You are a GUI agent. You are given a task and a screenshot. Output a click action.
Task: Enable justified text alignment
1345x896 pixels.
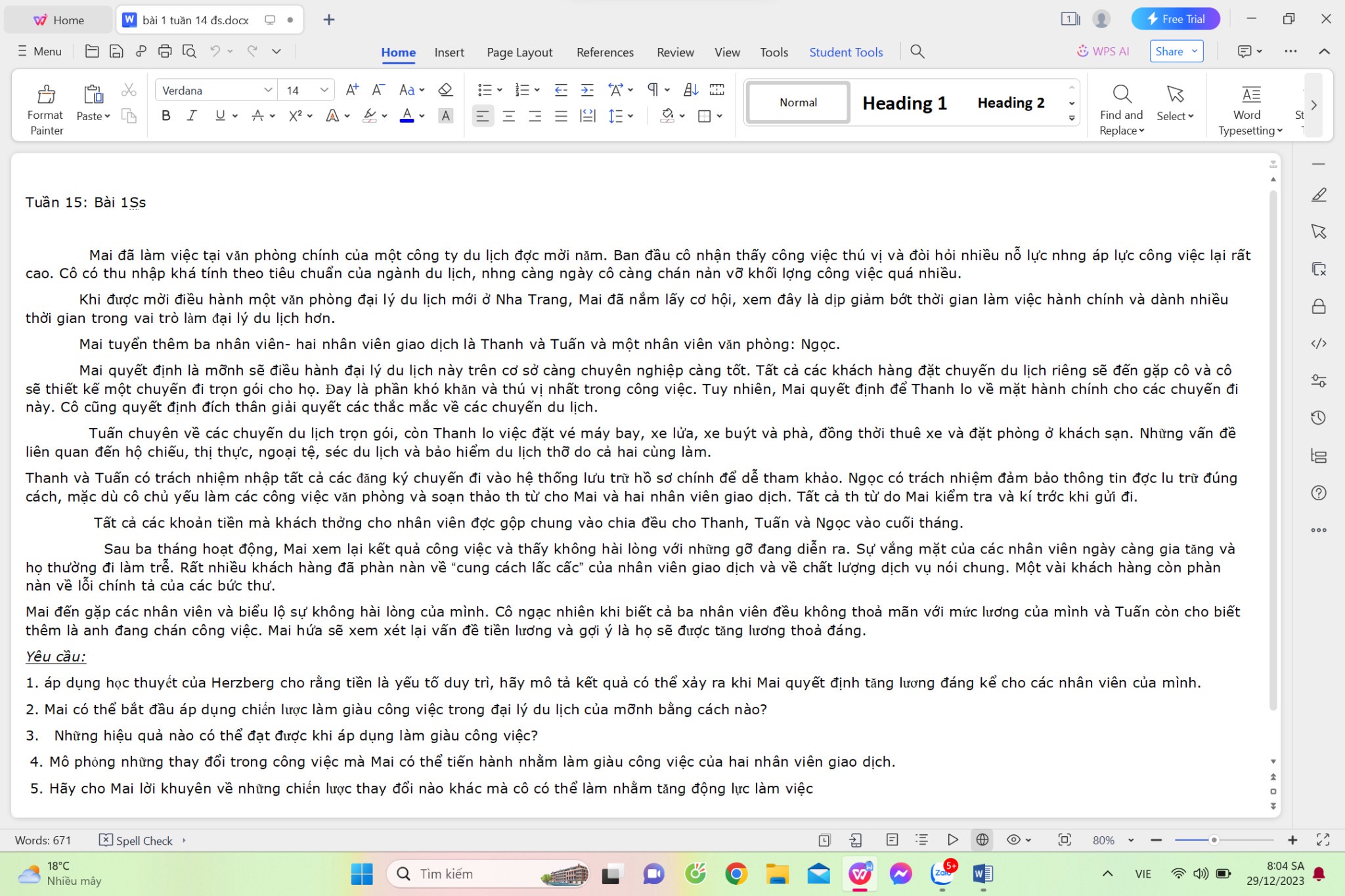561,116
